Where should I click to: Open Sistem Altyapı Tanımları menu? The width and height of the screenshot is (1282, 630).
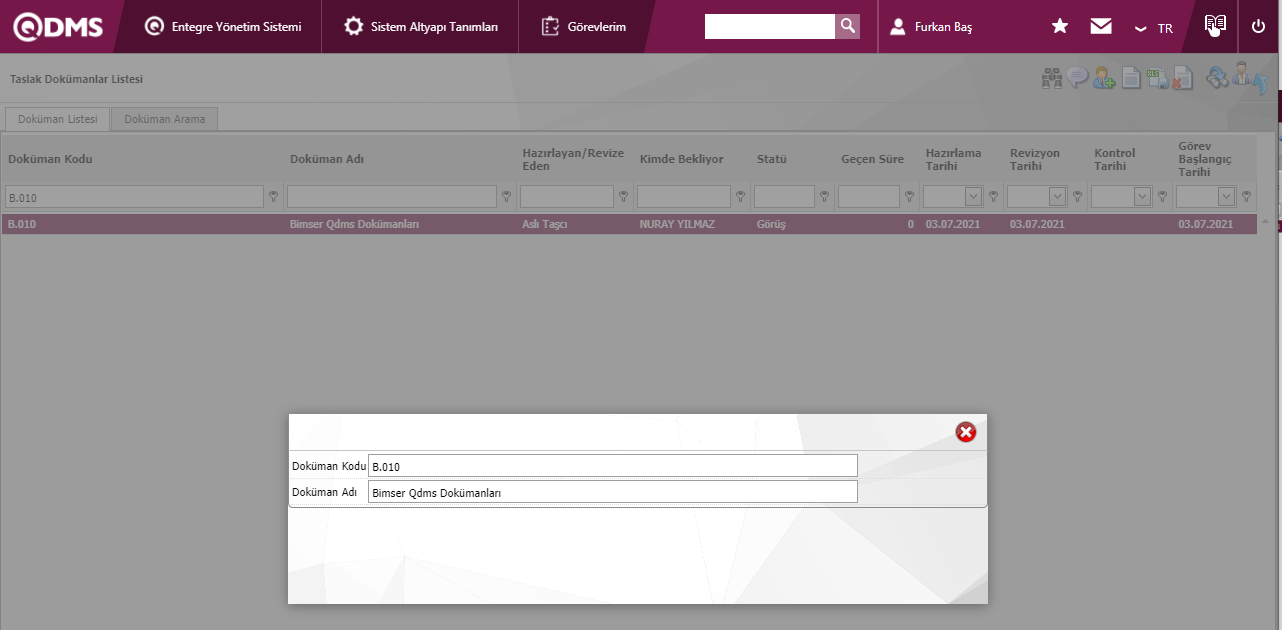point(421,27)
